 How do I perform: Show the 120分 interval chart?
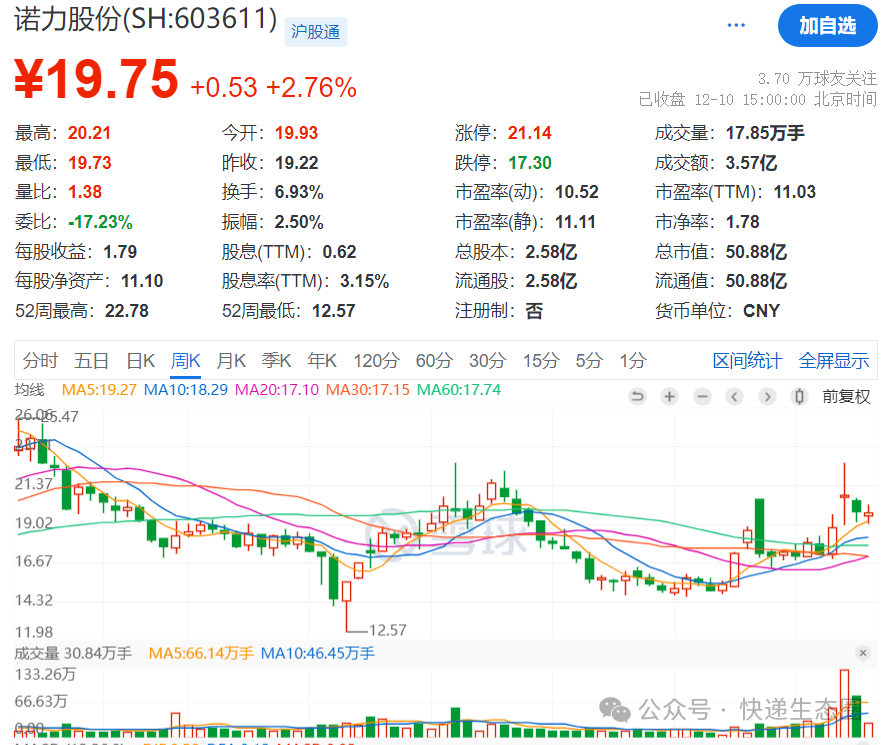pos(376,360)
